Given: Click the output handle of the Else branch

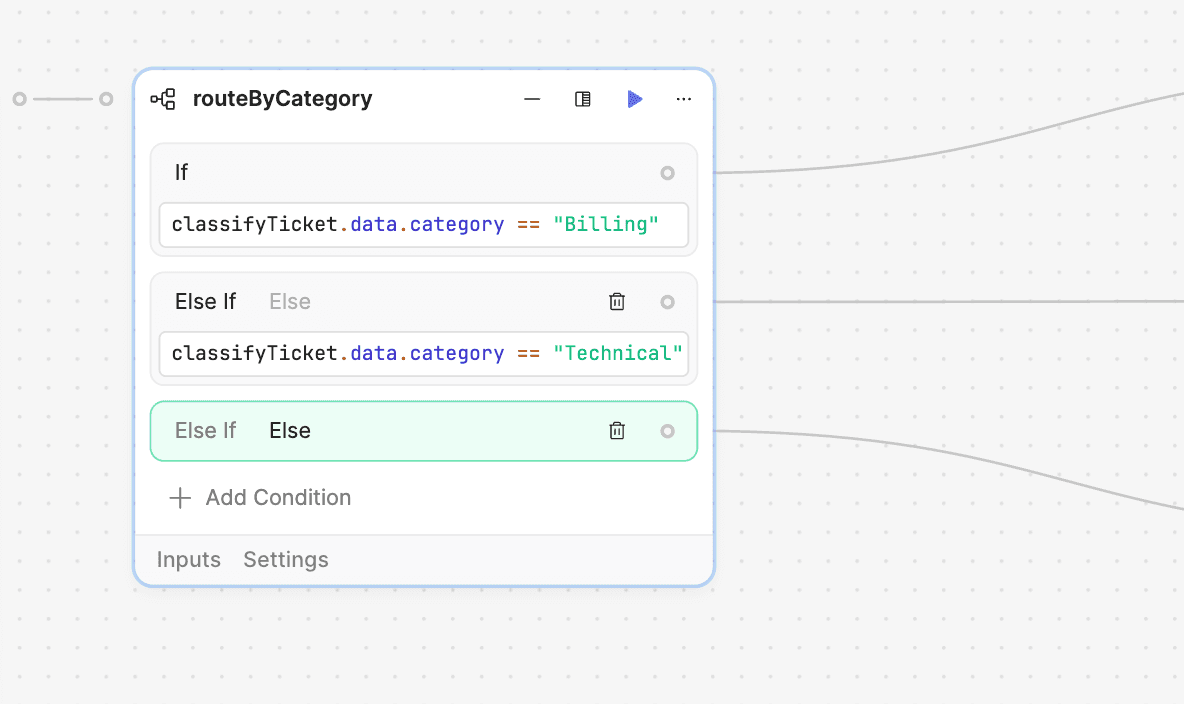Looking at the screenshot, I should pyautogui.click(x=667, y=430).
